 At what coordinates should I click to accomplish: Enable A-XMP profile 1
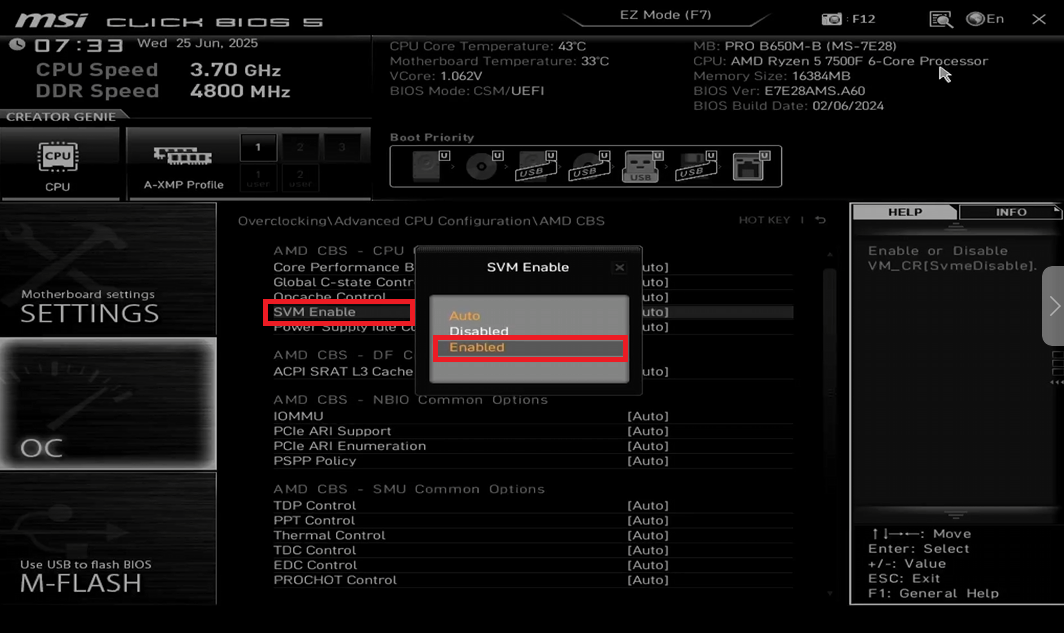(x=258, y=148)
